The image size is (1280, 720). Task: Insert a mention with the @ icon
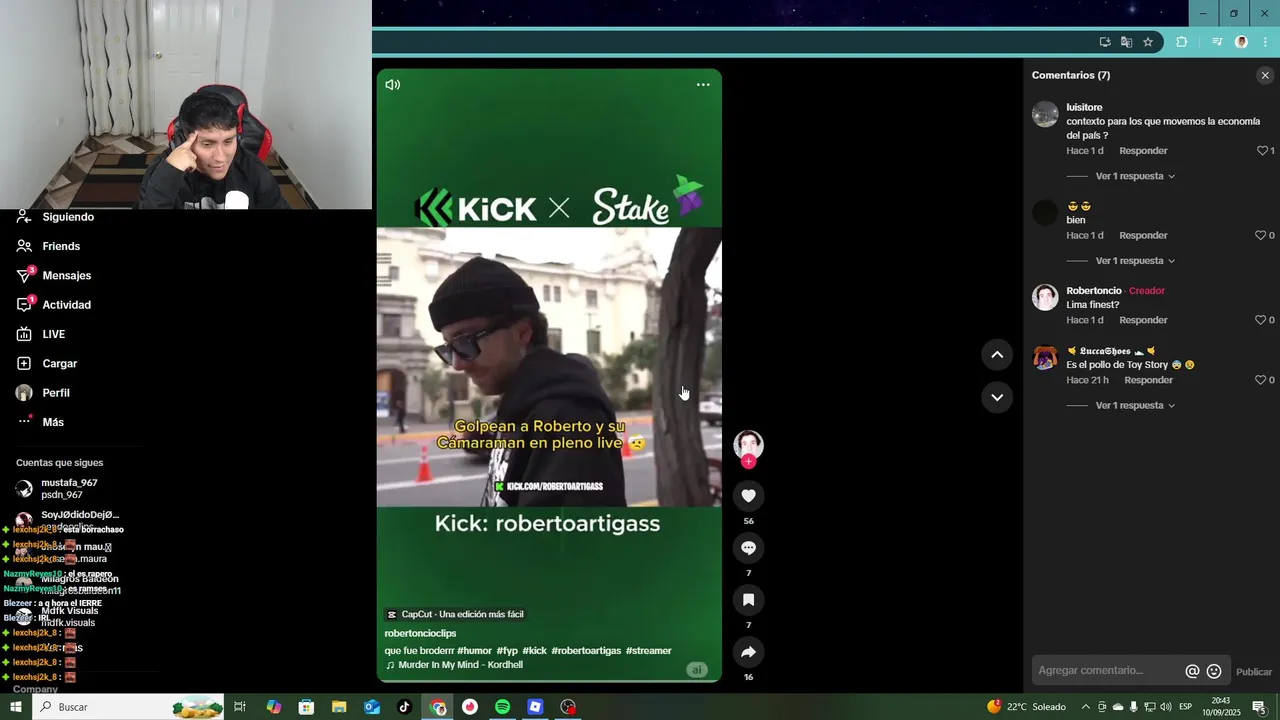click(x=1192, y=672)
